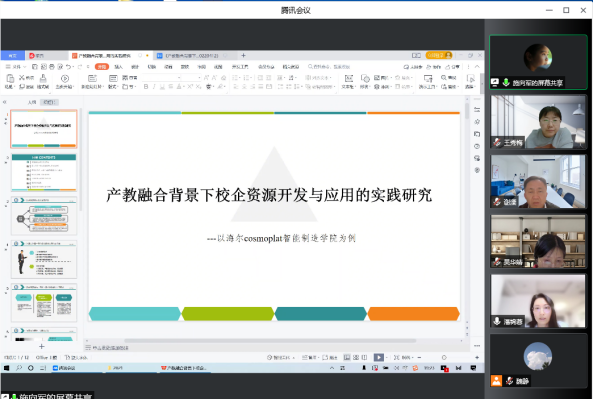Open the Start ribbon tab
This screenshot has width=593, height=399.
click(x=102, y=67)
